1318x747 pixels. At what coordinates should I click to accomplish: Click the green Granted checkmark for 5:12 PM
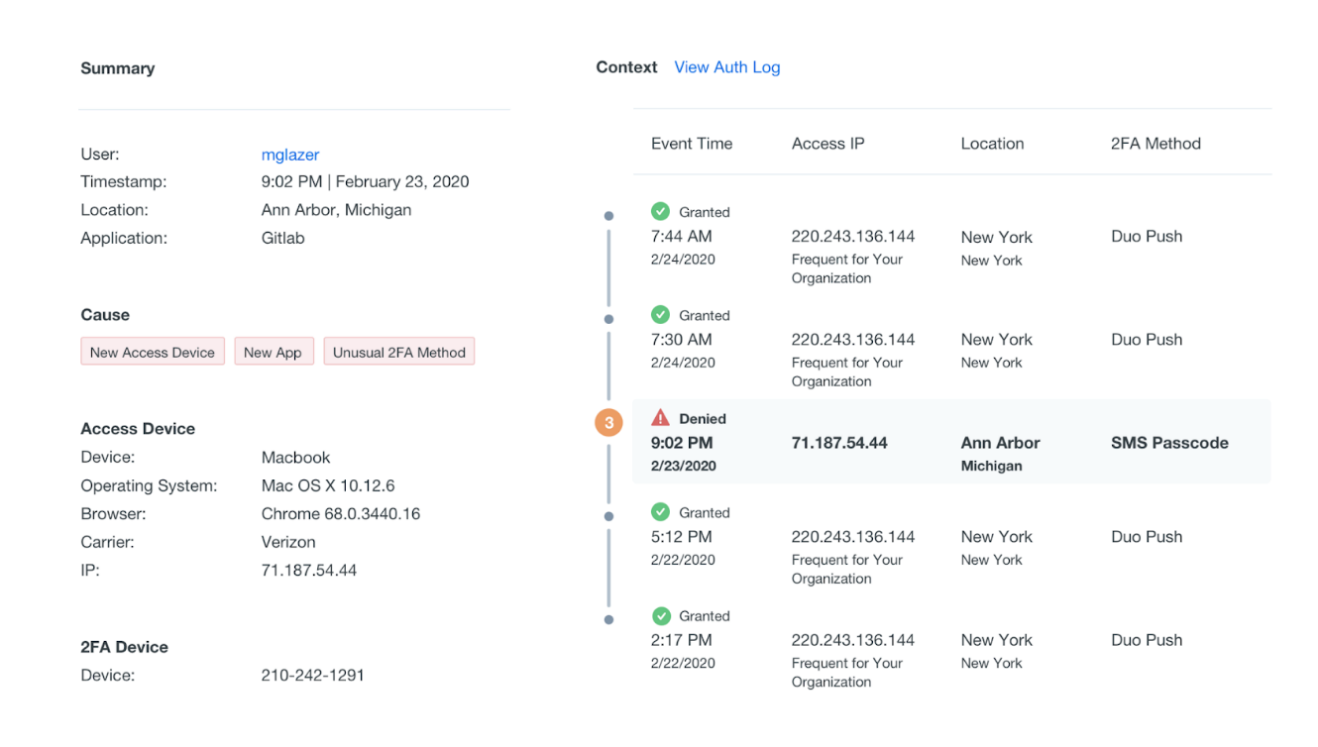tap(660, 512)
